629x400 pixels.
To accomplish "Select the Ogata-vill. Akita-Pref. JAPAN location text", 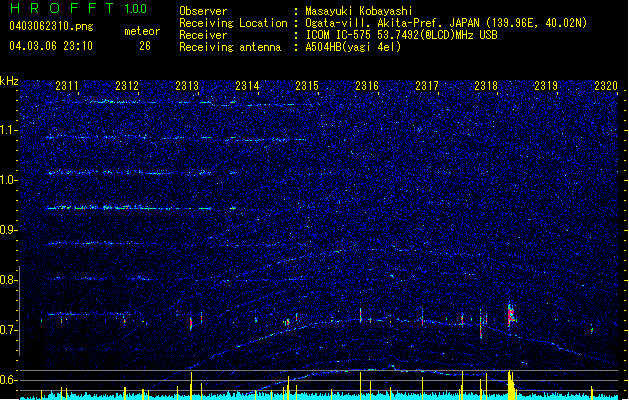I will (x=393, y=23).
